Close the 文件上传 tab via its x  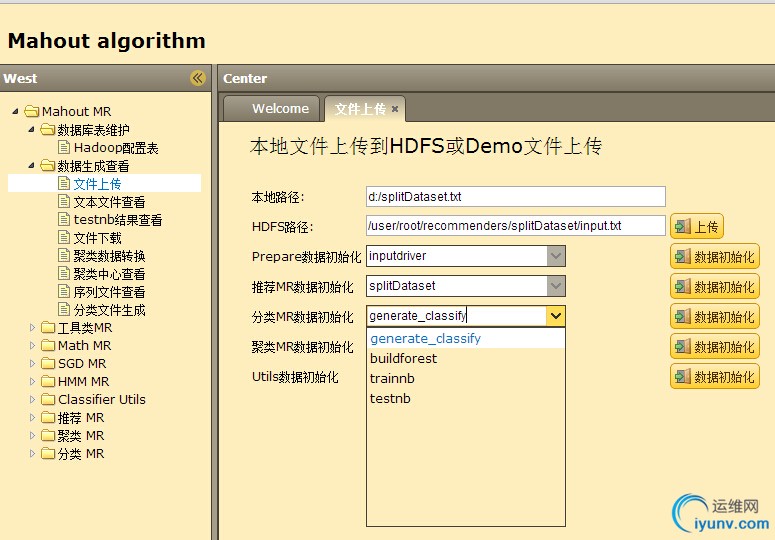coord(395,109)
